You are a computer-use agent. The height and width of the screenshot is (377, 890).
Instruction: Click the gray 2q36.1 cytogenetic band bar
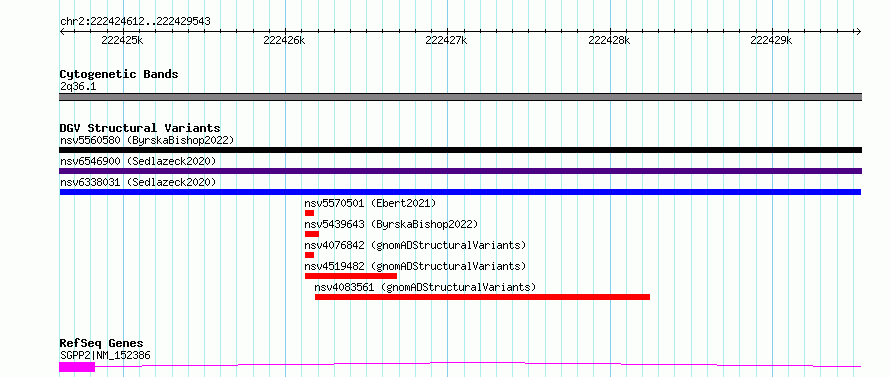coord(460,97)
